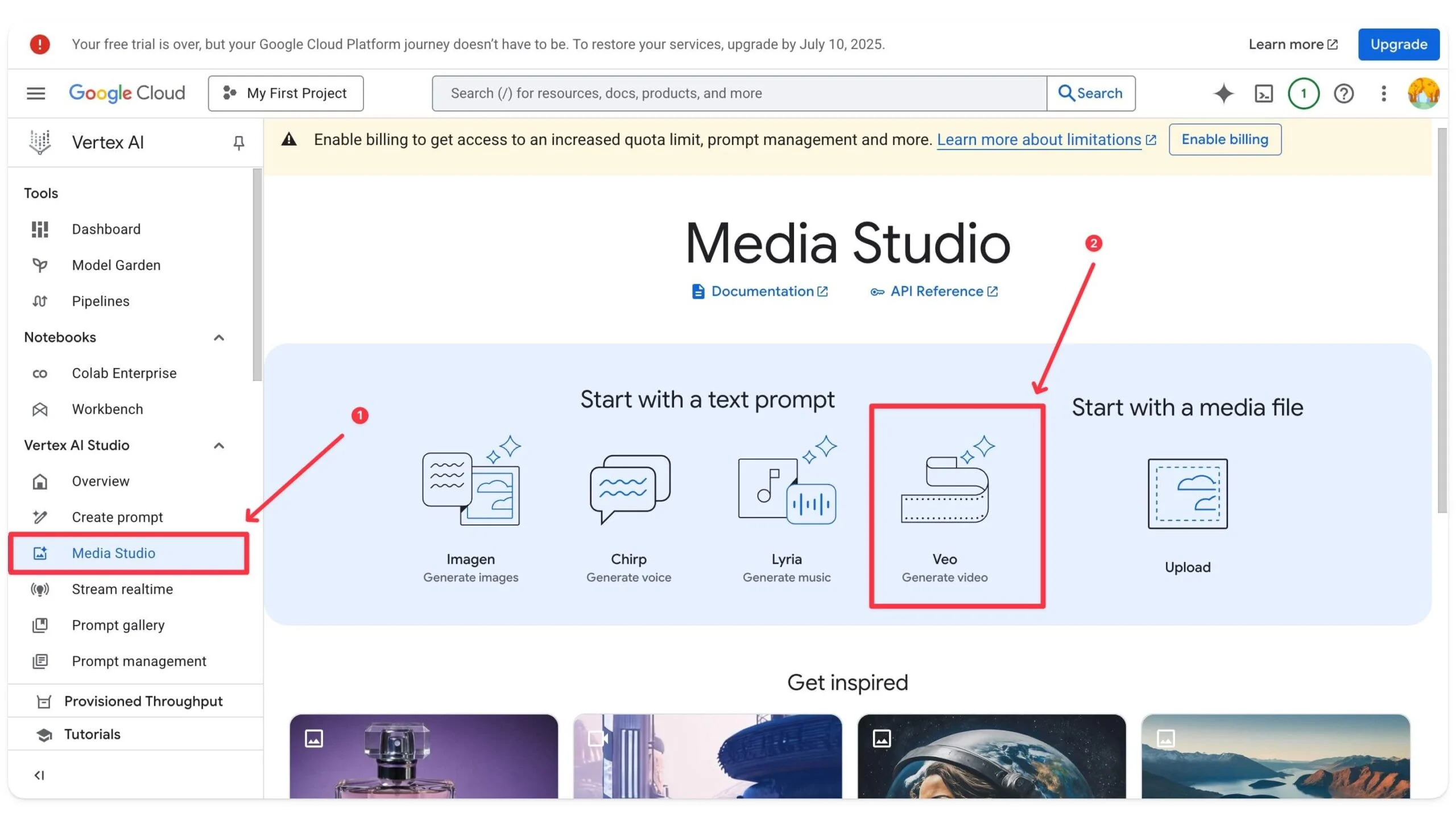The width and height of the screenshot is (1456, 819).
Task: Click Upload media file icon
Action: pyautogui.click(x=1188, y=494)
